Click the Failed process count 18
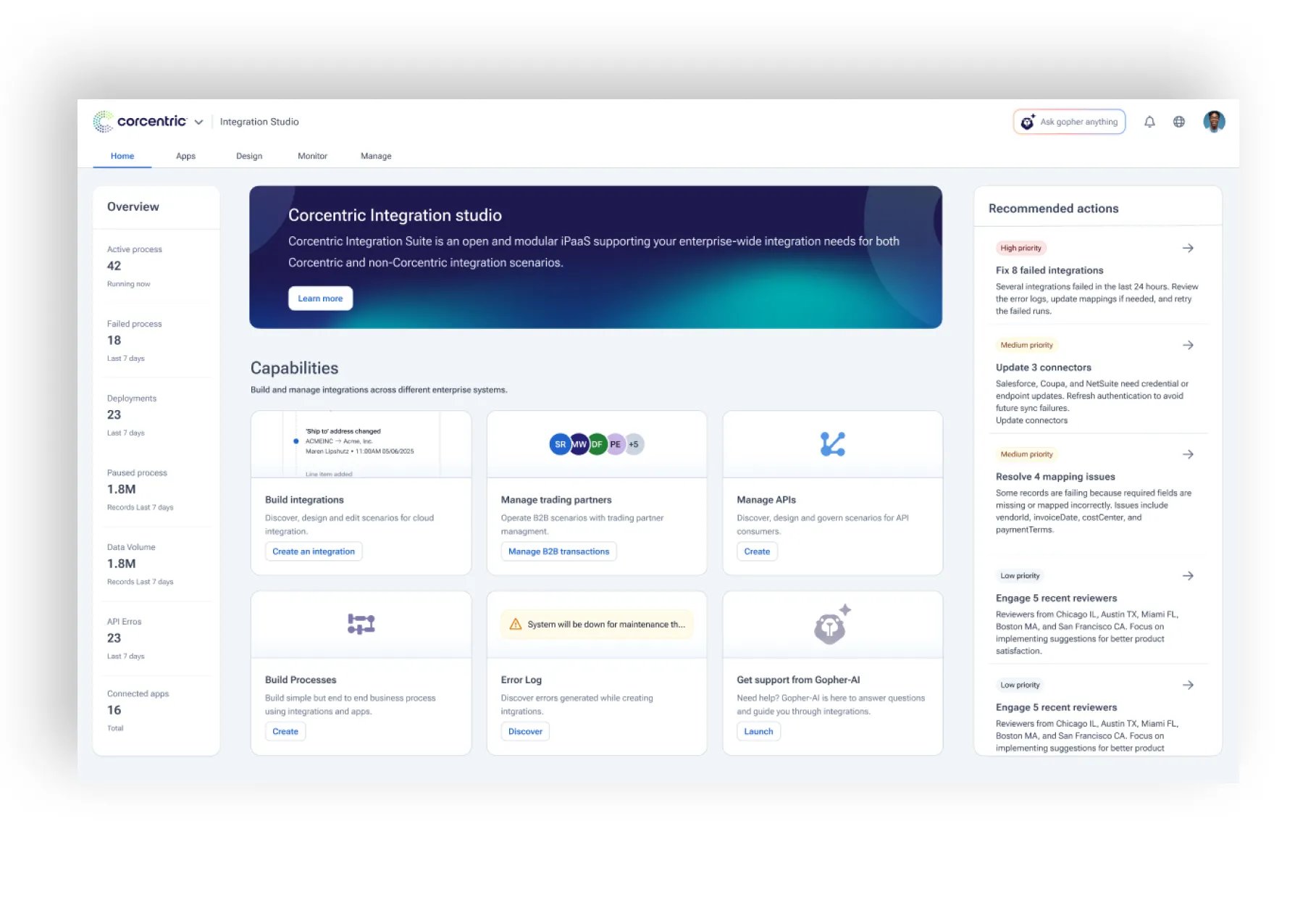Screen dimensions: 1316x905 114,341
